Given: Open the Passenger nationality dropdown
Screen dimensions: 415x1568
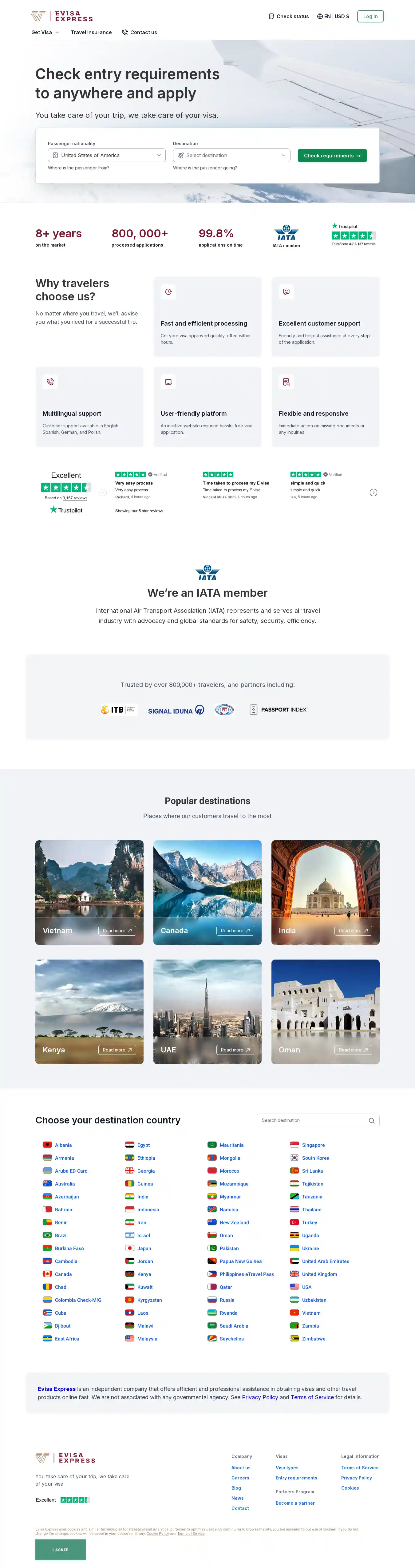Looking at the screenshot, I should (x=106, y=155).
